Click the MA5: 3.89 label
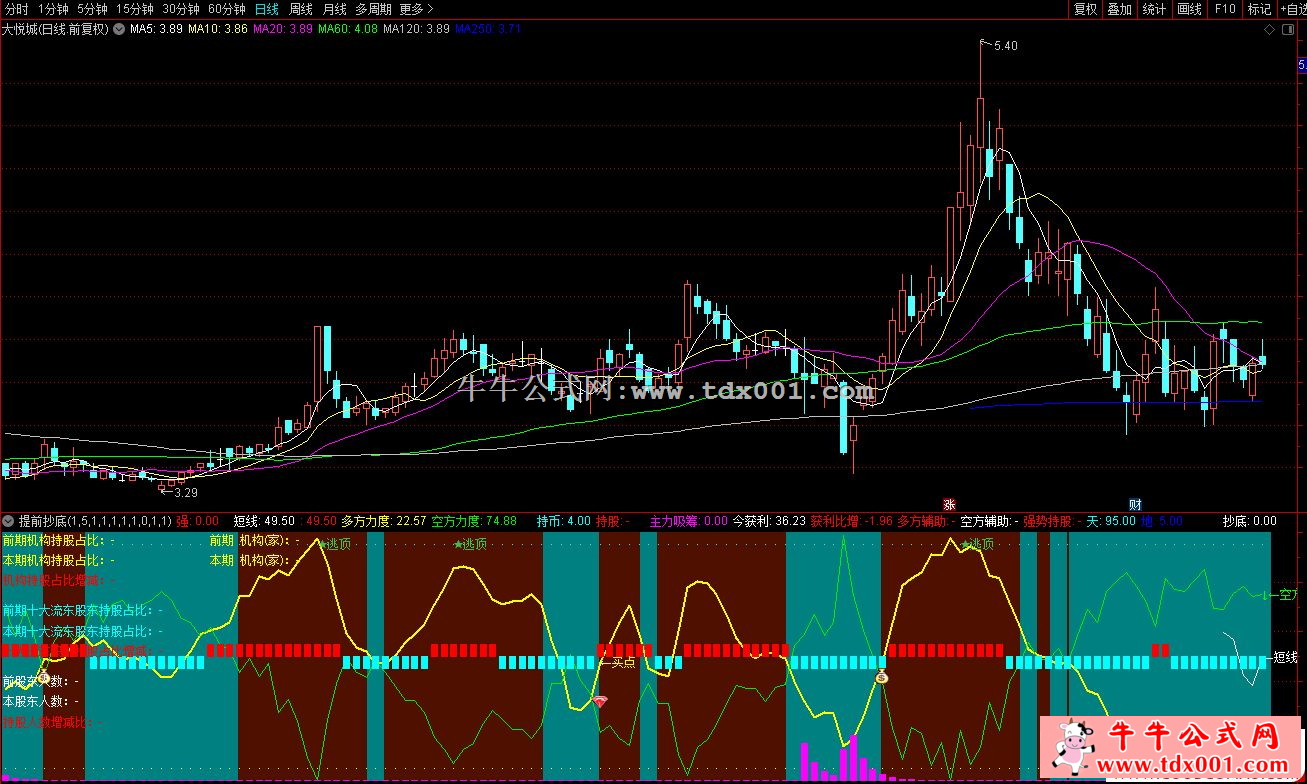Image resolution: width=1307 pixels, height=784 pixels. (x=157, y=29)
